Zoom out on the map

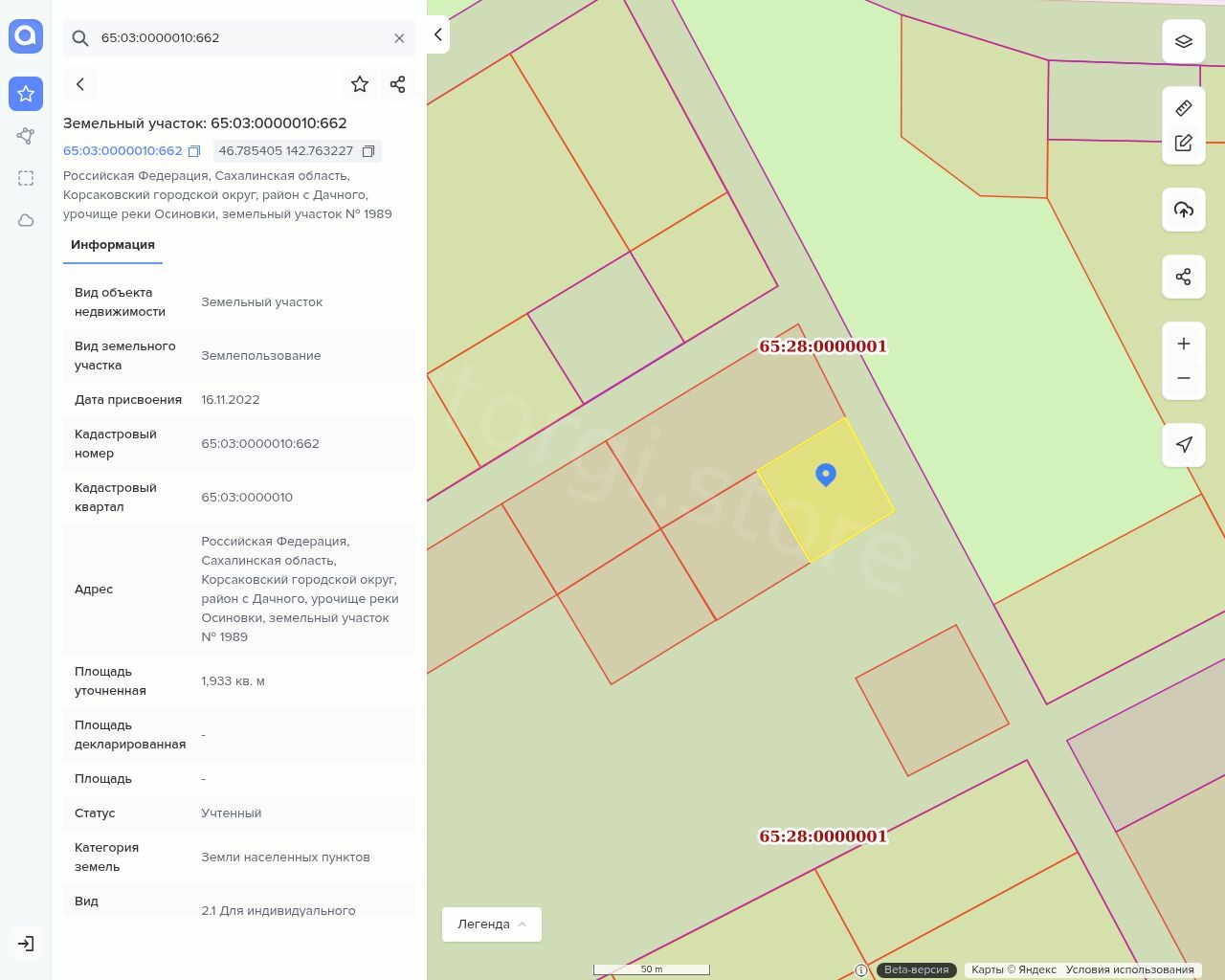tap(1183, 378)
